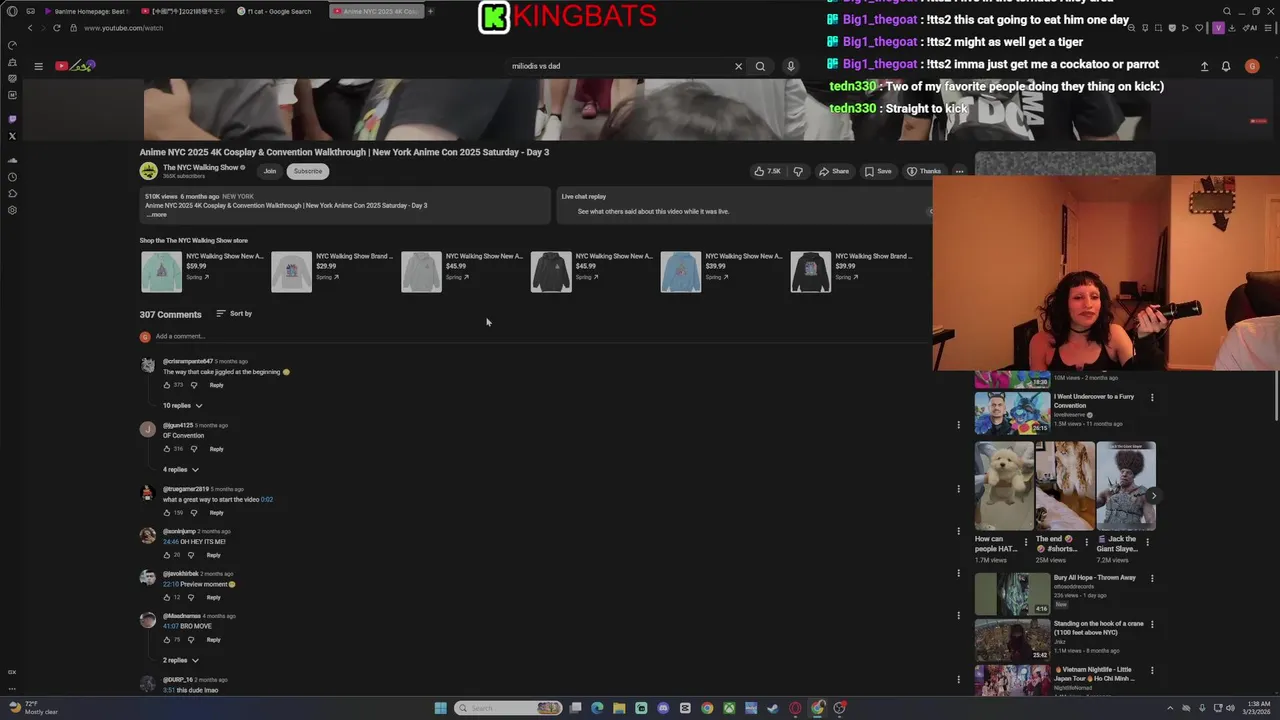The height and width of the screenshot is (720, 1280).
Task: Go back in browser history
Action: pyautogui.click(x=30, y=28)
